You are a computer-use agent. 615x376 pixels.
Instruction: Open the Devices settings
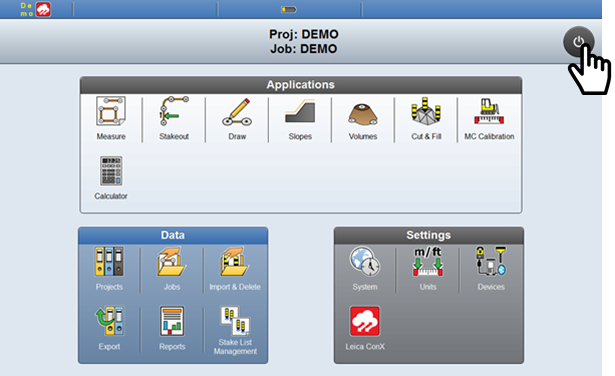pyautogui.click(x=491, y=269)
